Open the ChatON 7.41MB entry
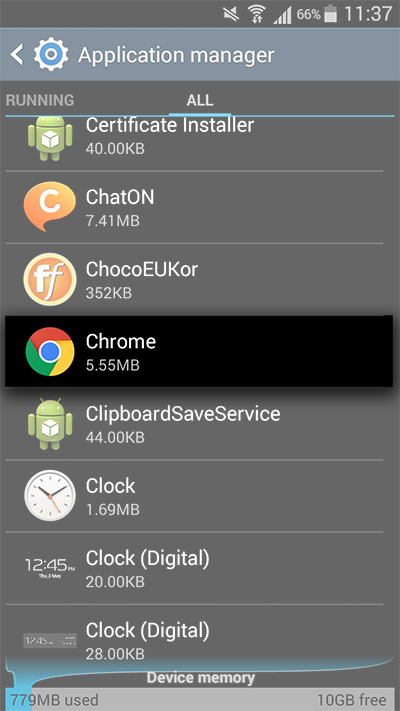This screenshot has height=711, width=400. [x=194, y=207]
